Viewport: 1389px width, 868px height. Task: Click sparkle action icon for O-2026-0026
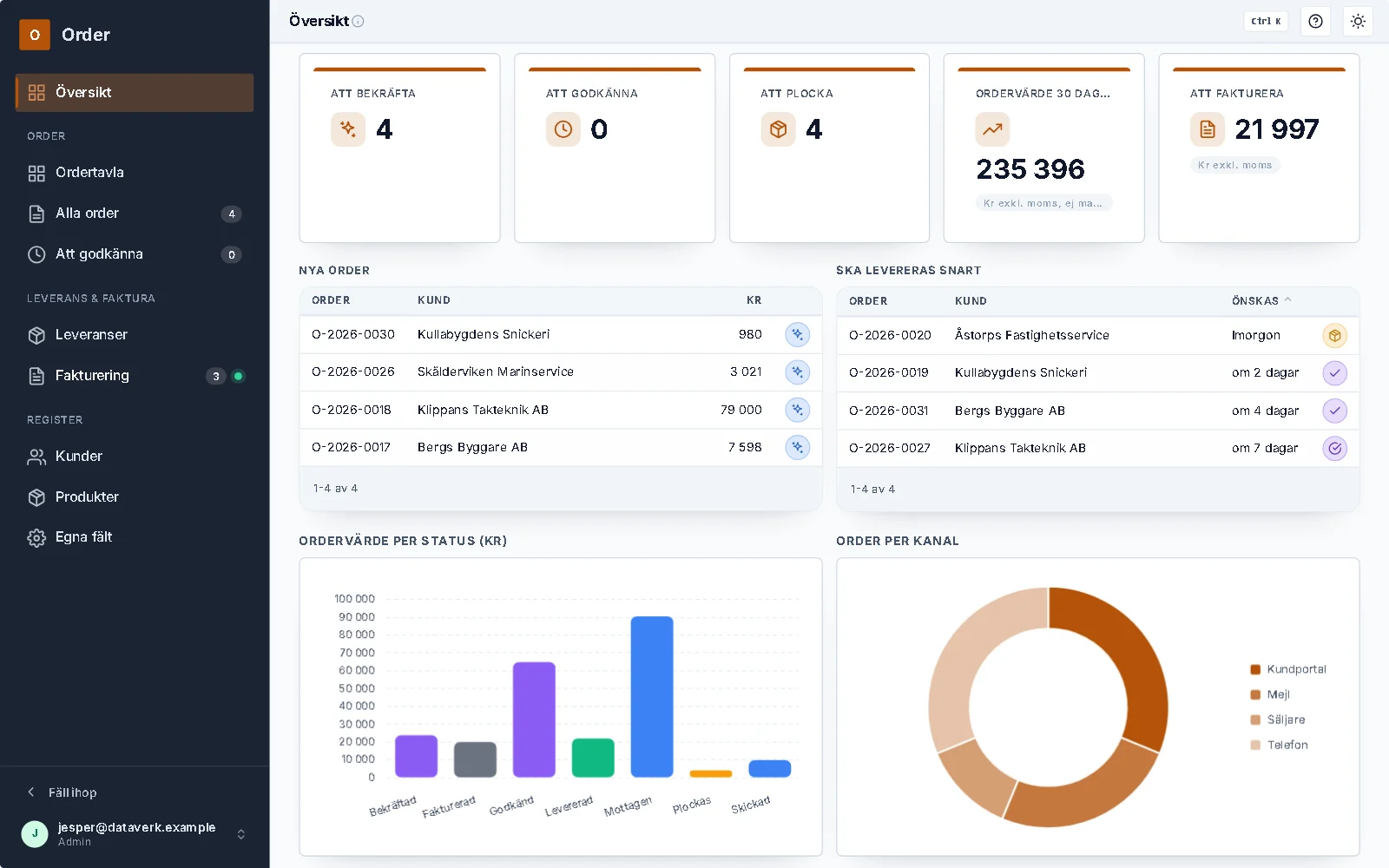pyautogui.click(x=797, y=372)
